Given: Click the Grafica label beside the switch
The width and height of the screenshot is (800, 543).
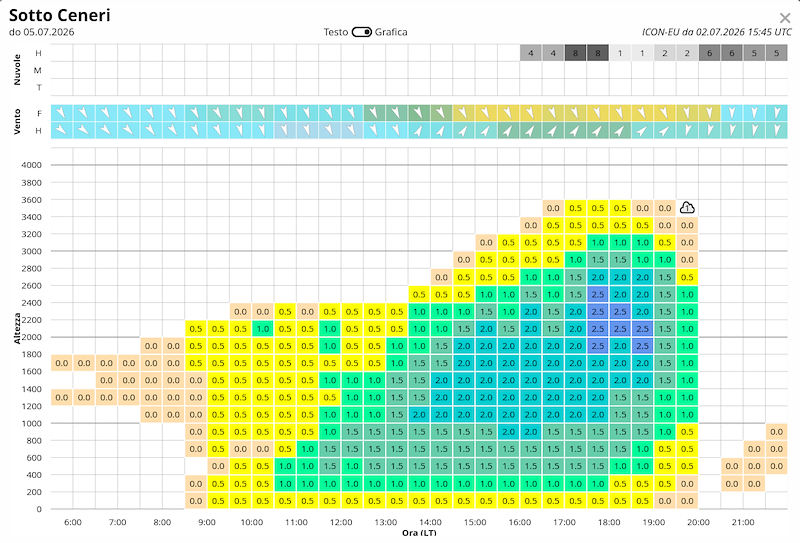Looking at the screenshot, I should pos(391,32).
